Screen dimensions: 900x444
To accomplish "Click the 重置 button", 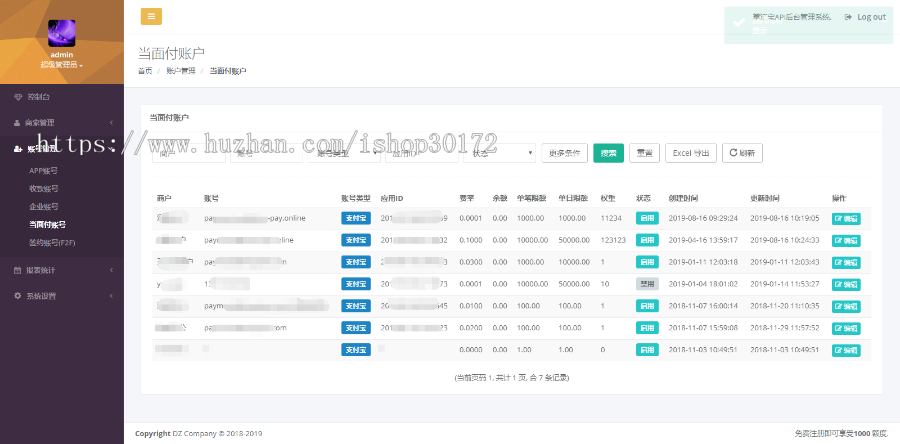I will pyautogui.click(x=645, y=153).
